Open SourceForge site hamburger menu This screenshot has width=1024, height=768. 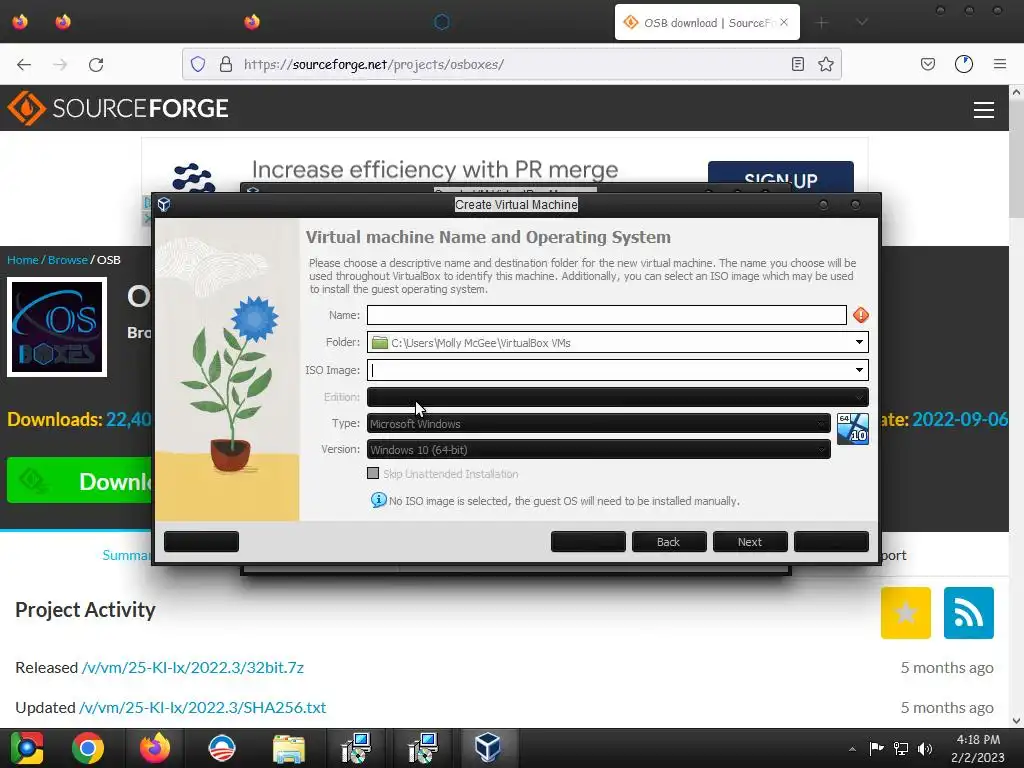(x=984, y=110)
